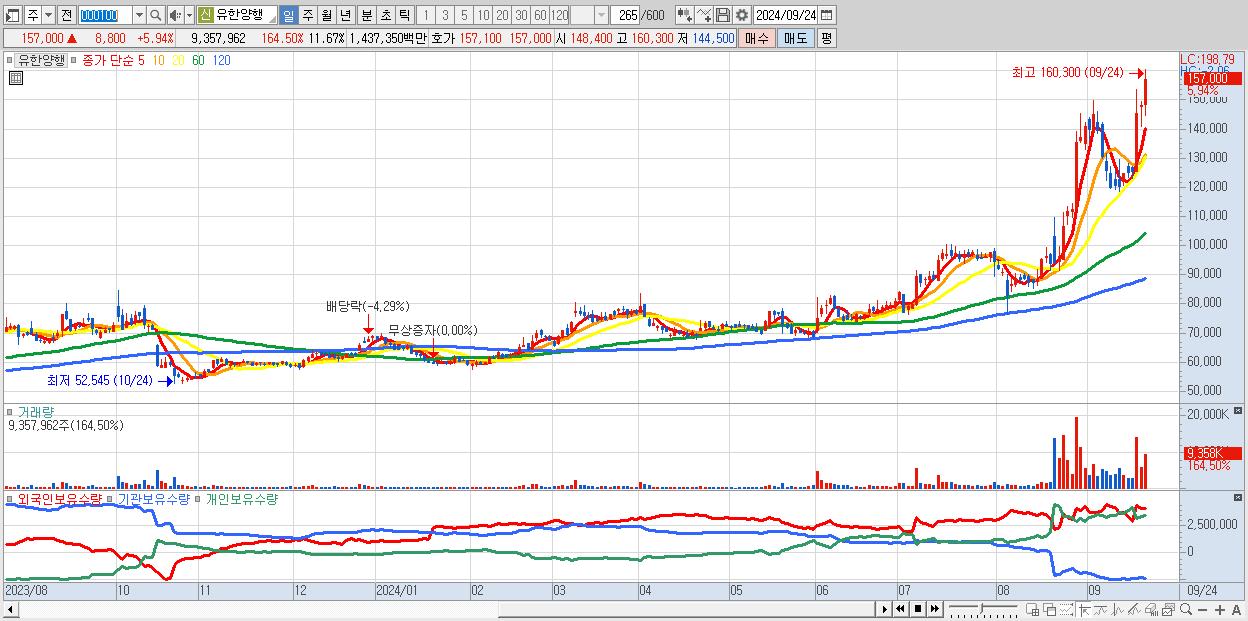This screenshot has height=621, width=1248.
Task: Click the rewind button in bottom controls
Action: pos(900,609)
